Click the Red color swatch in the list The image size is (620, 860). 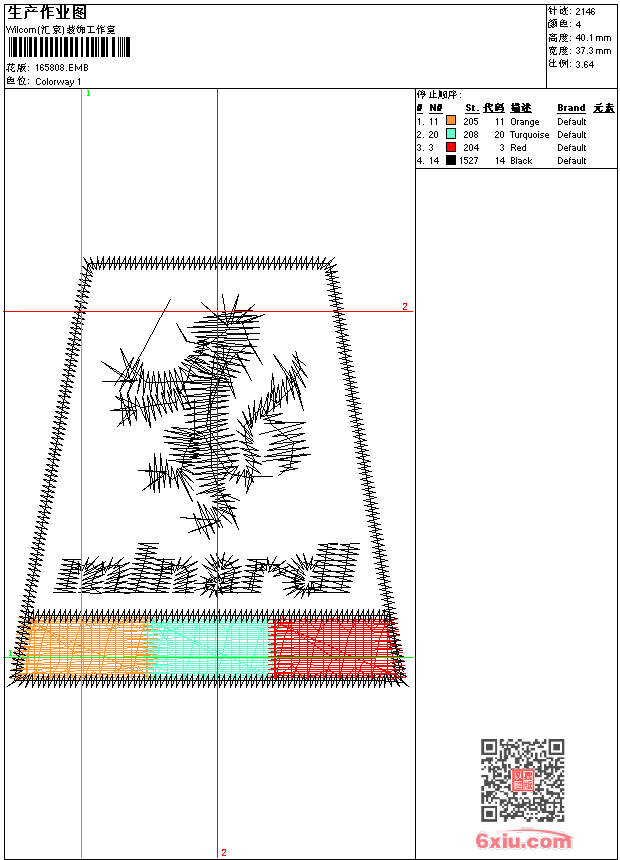click(x=450, y=147)
